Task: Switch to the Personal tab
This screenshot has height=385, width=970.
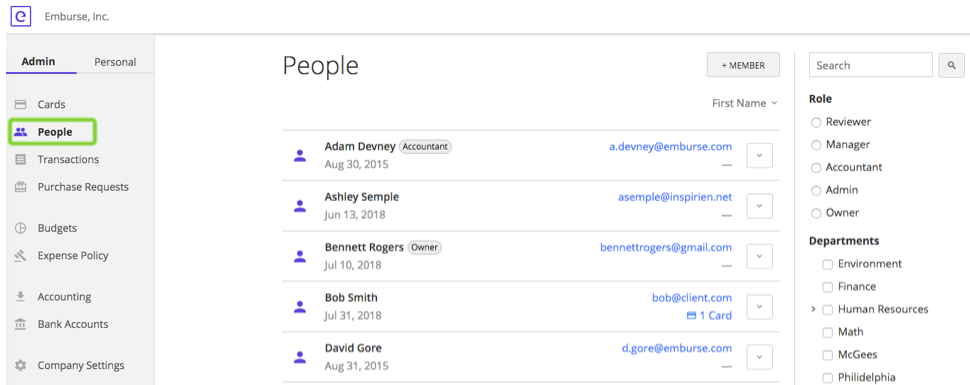Action: [115, 62]
